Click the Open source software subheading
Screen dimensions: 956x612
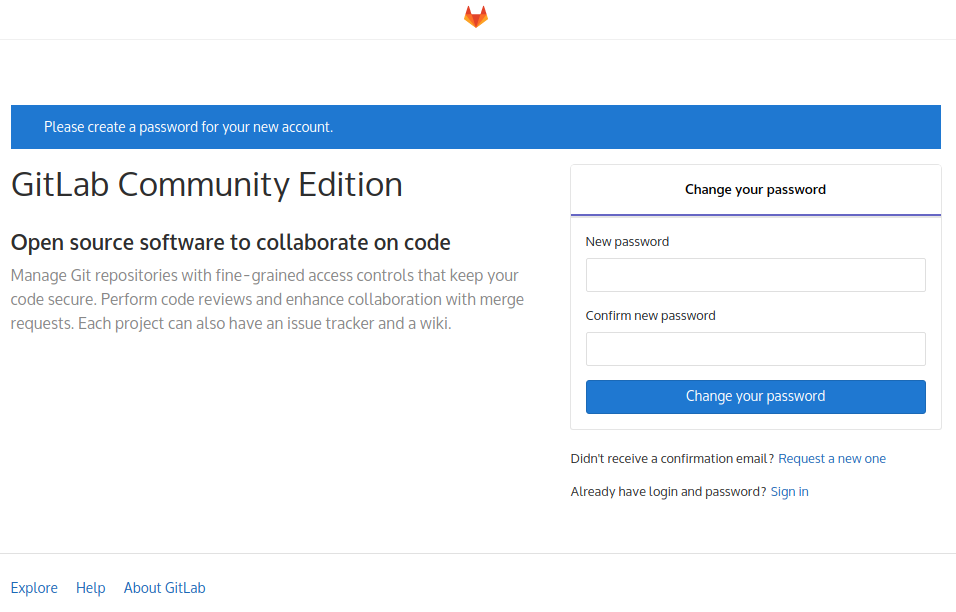pos(230,242)
